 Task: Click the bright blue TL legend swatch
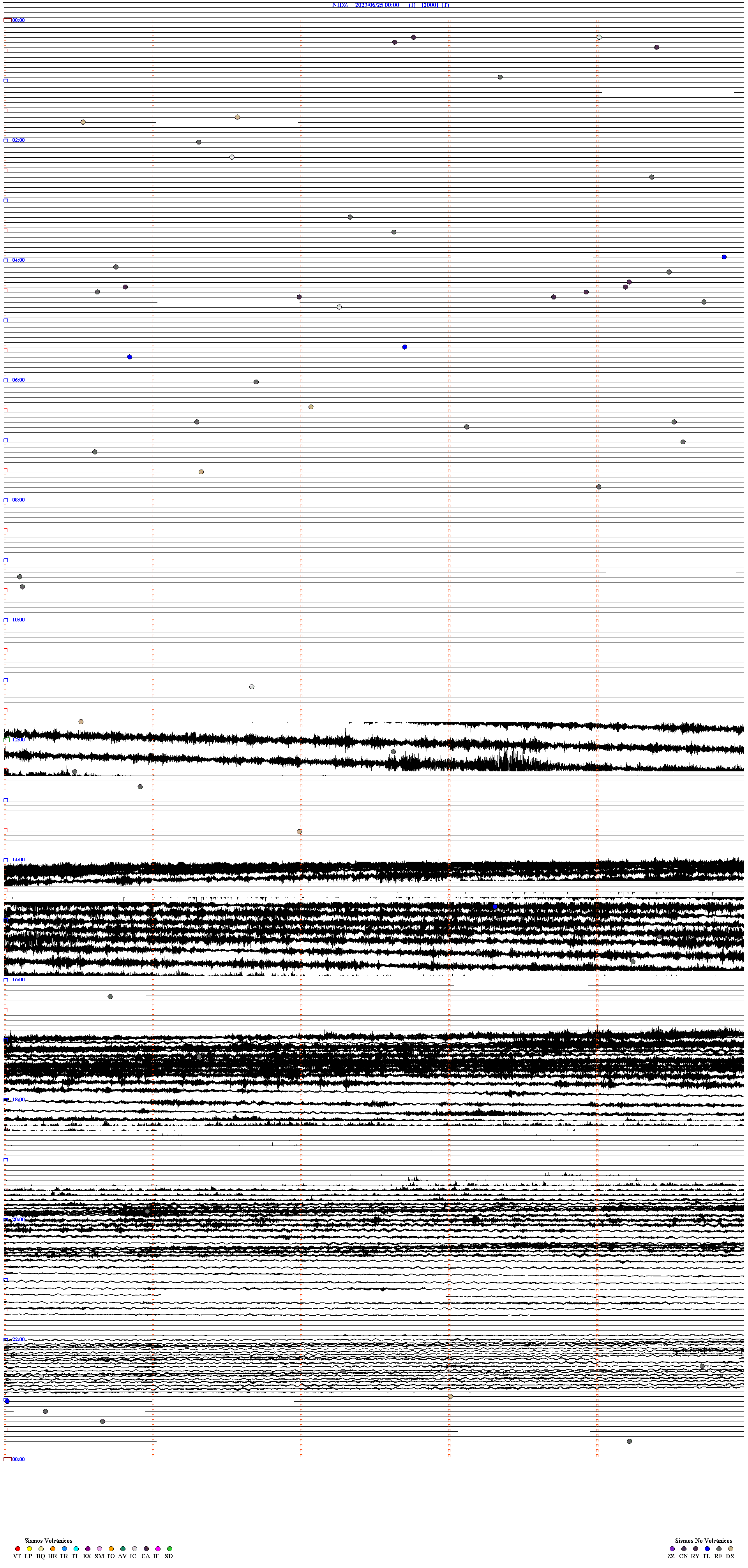coord(707,1549)
